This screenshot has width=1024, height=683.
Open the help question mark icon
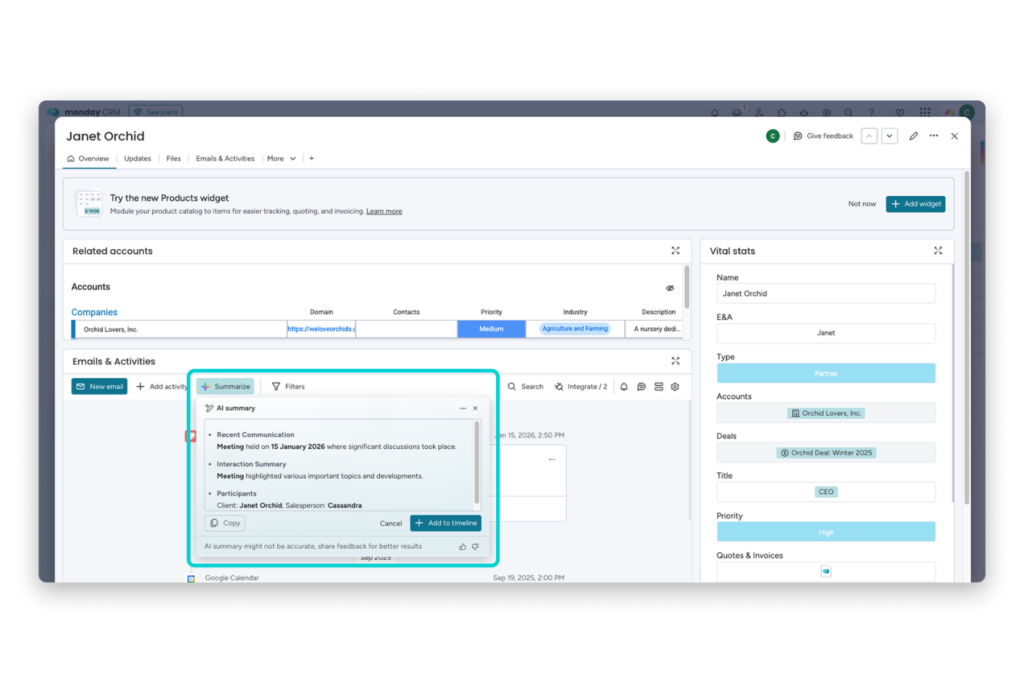point(871,112)
